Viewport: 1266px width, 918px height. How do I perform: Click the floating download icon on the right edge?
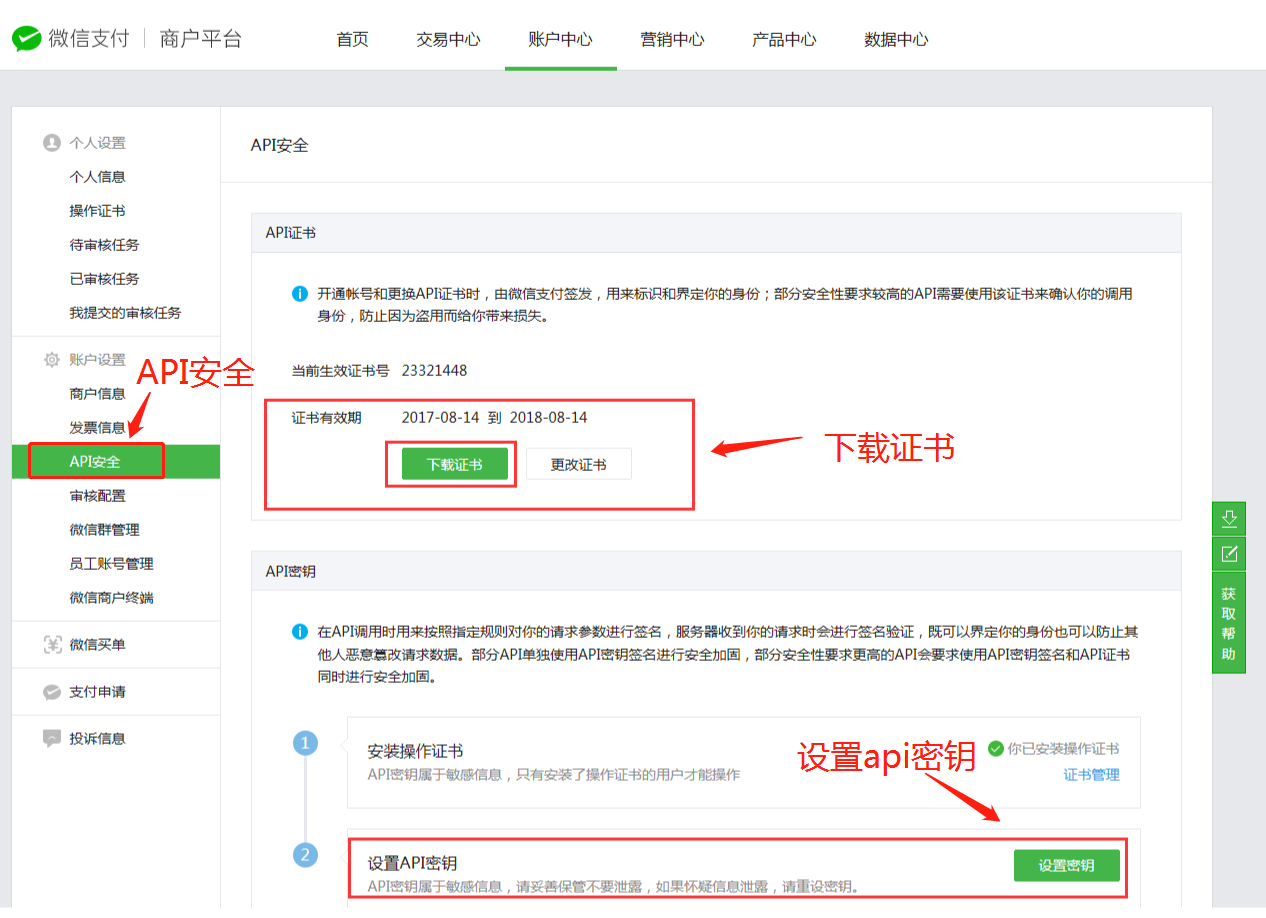click(1229, 519)
